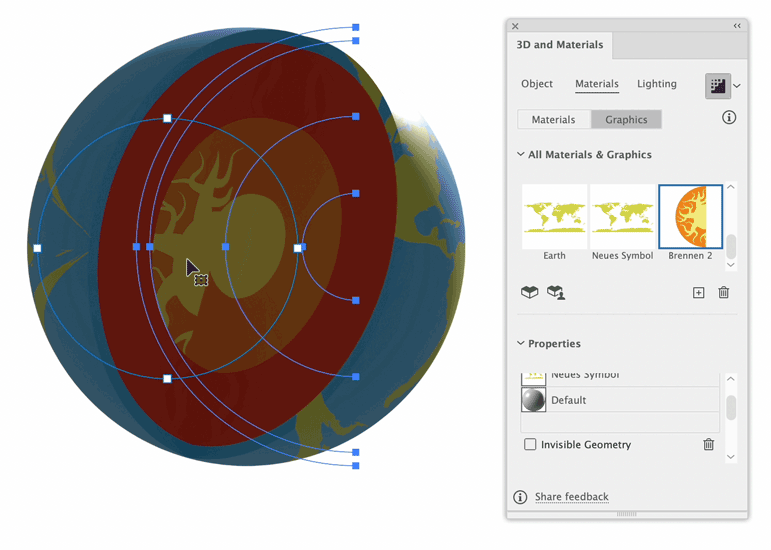This screenshot has width=771, height=550.
Task: Click info icon beside Share feedback
Action: coord(520,497)
